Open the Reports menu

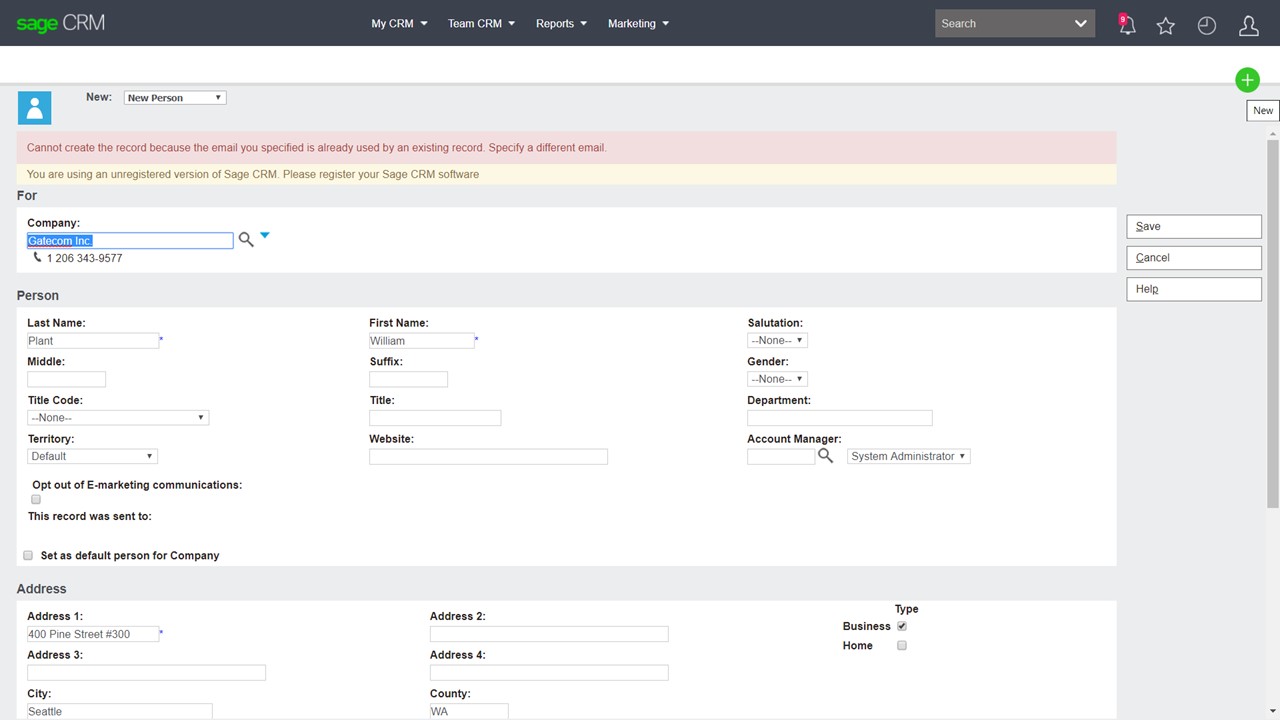pyautogui.click(x=560, y=23)
